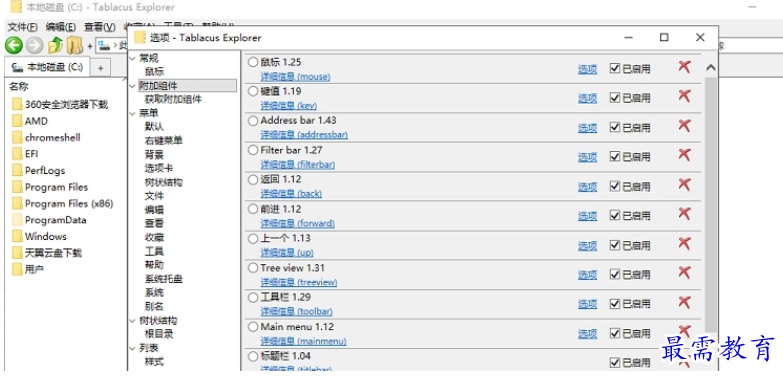Remove Address bar 1.43 with the red X
This screenshot has width=783, height=380.
click(x=684, y=126)
